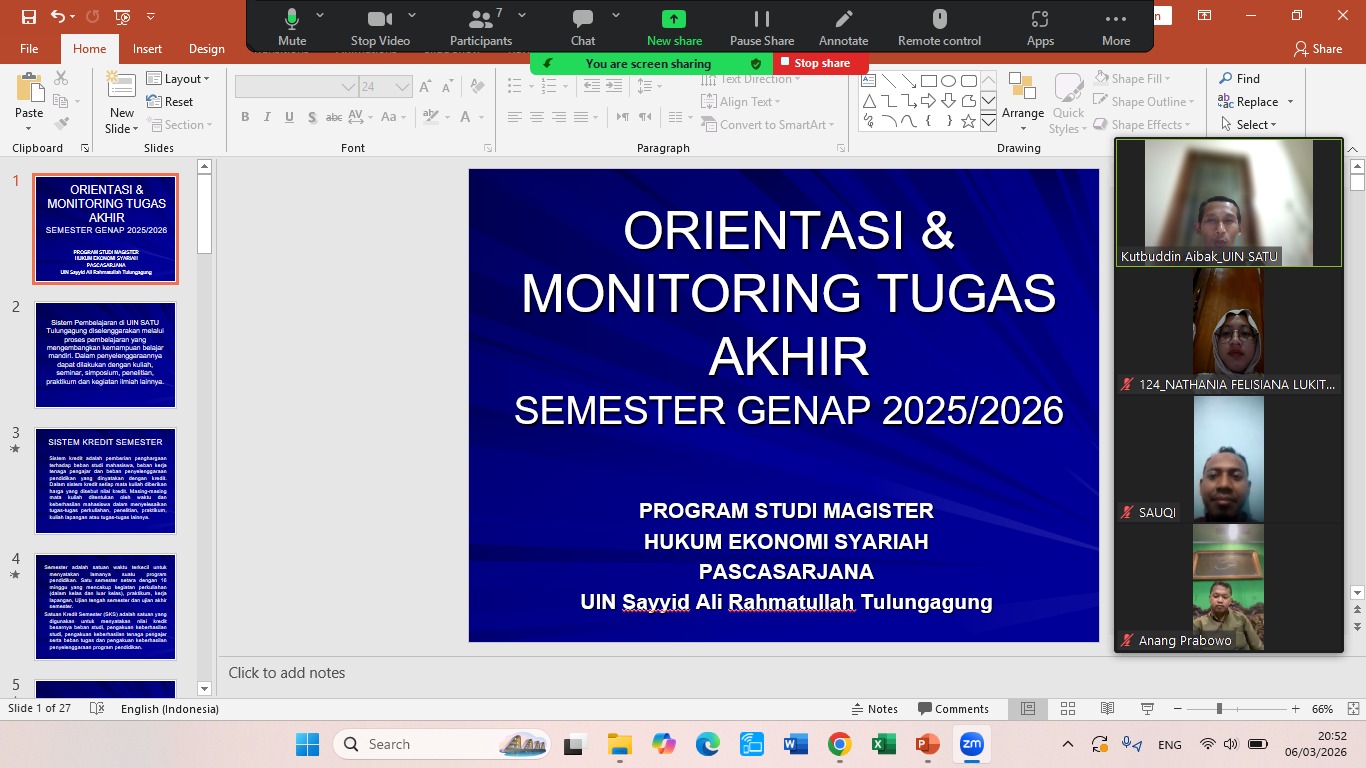The width and height of the screenshot is (1366, 768).
Task: Add a New Slide
Action: (x=121, y=103)
